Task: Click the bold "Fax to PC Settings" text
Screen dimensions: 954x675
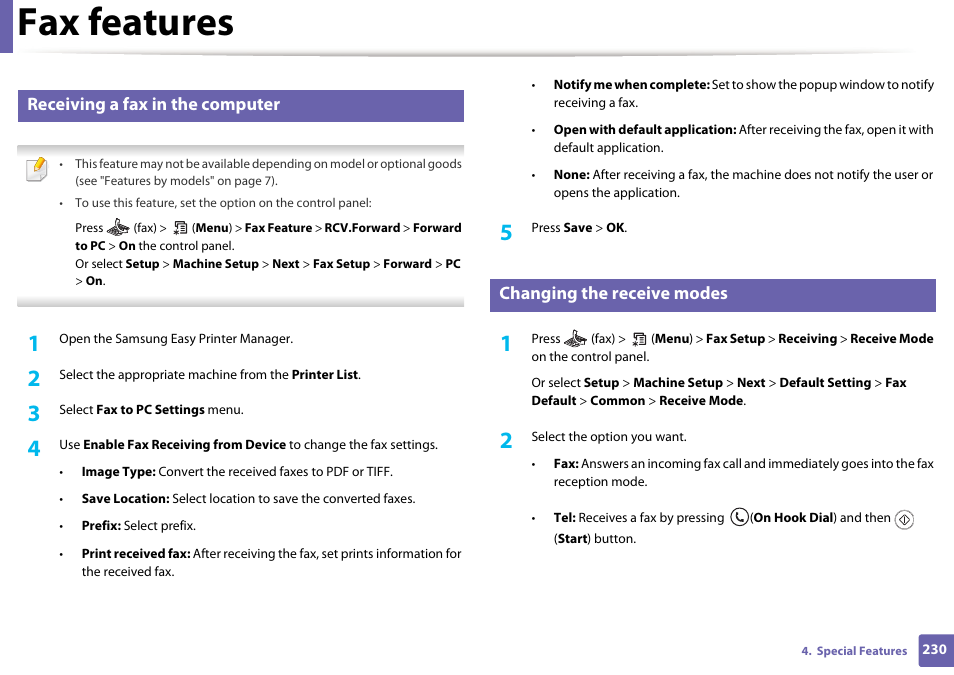Action: [x=150, y=410]
